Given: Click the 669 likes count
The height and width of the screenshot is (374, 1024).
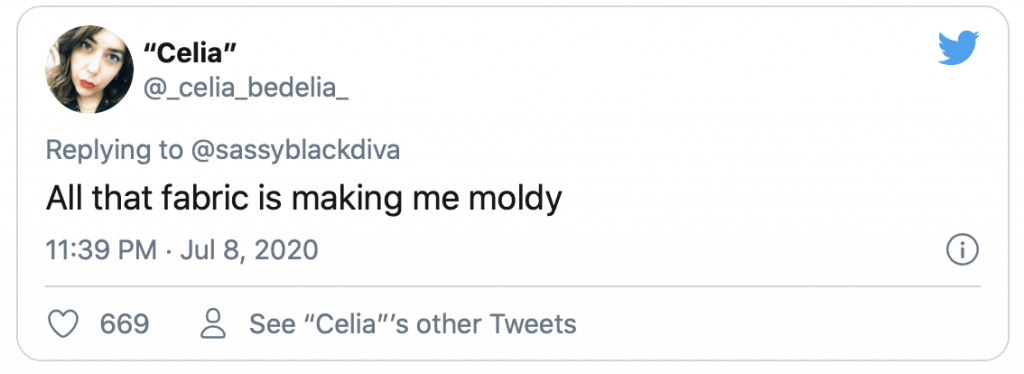Looking at the screenshot, I should (x=125, y=324).
